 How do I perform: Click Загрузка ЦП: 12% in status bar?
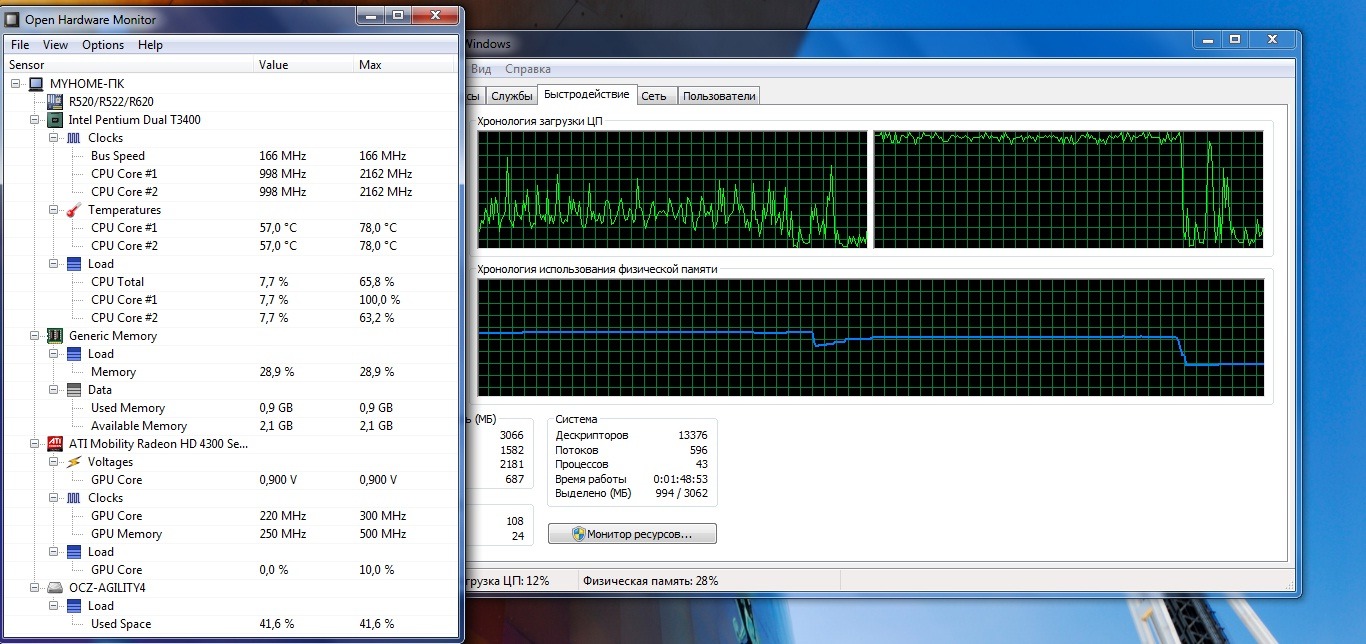506,580
